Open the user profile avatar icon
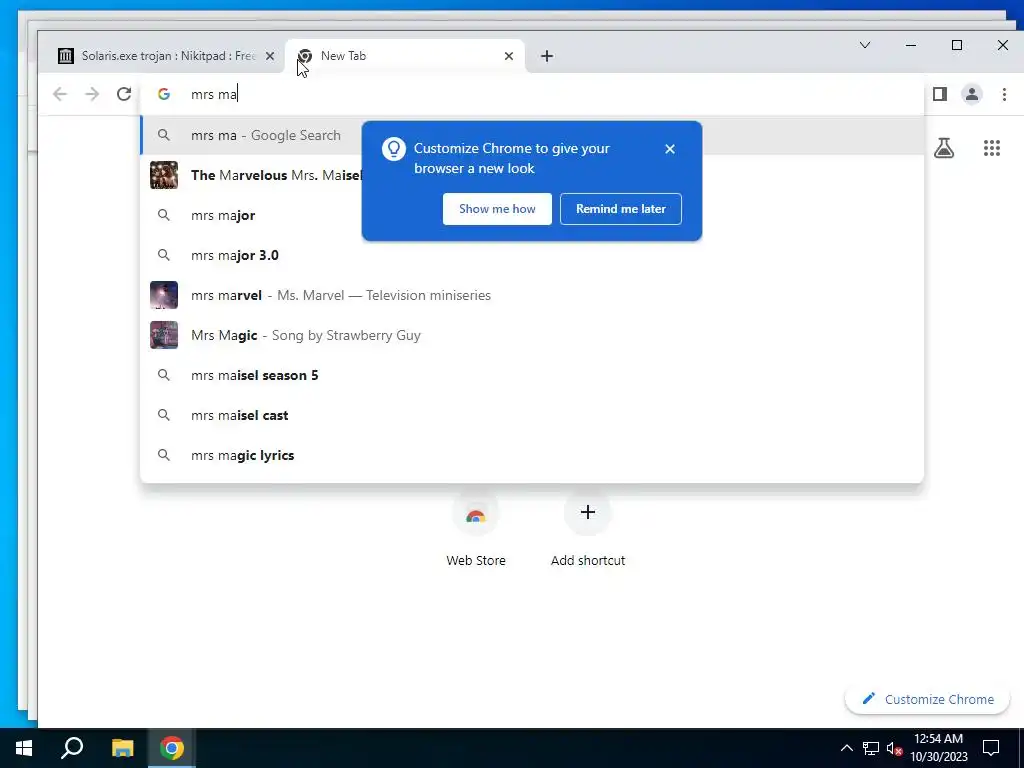Screen dimensions: 1024x768 (x=972, y=94)
